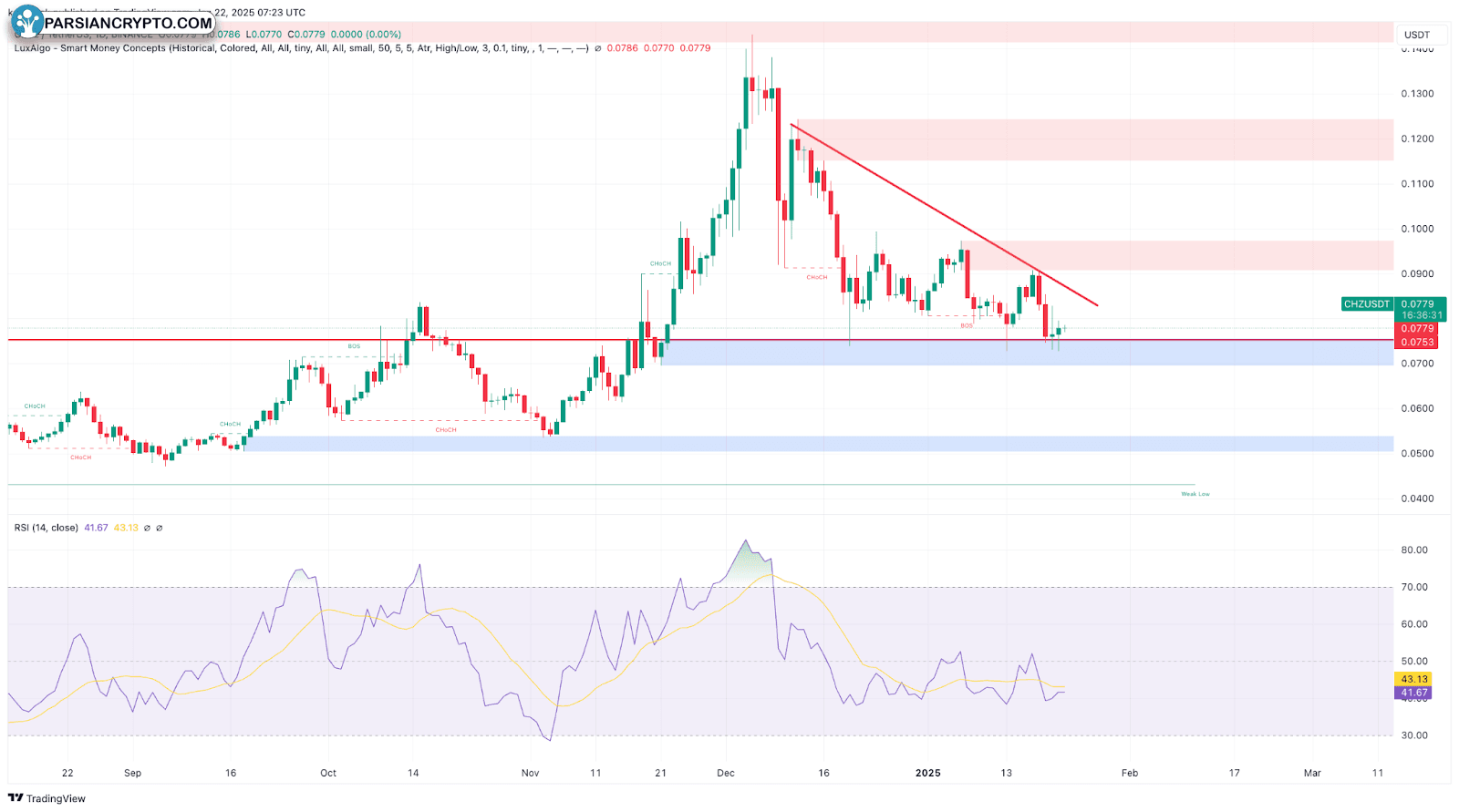Screen dimensions: 1459x812
Task: Click the Weak Low label on chart
Action: point(1195,494)
